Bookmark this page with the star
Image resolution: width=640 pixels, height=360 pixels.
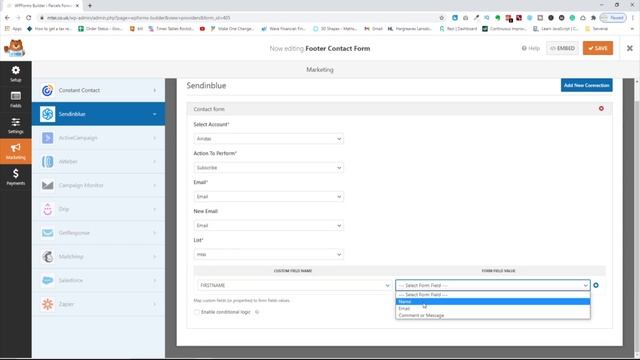(x=441, y=18)
